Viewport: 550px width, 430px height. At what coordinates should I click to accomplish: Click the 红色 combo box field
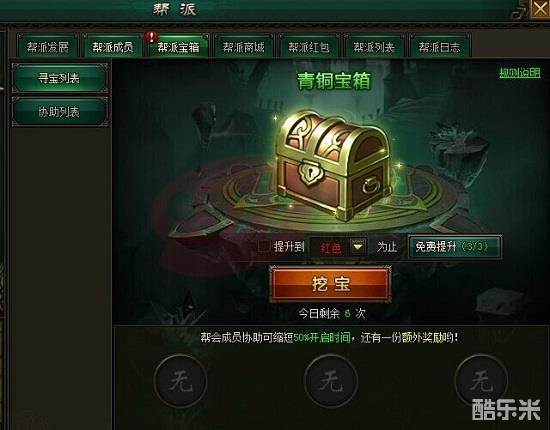[x=338, y=247]
